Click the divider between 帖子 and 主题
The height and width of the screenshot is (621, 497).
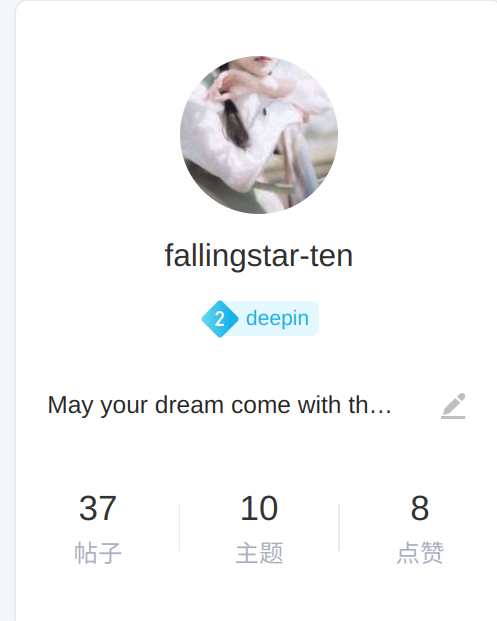click(x=179, y=527)
